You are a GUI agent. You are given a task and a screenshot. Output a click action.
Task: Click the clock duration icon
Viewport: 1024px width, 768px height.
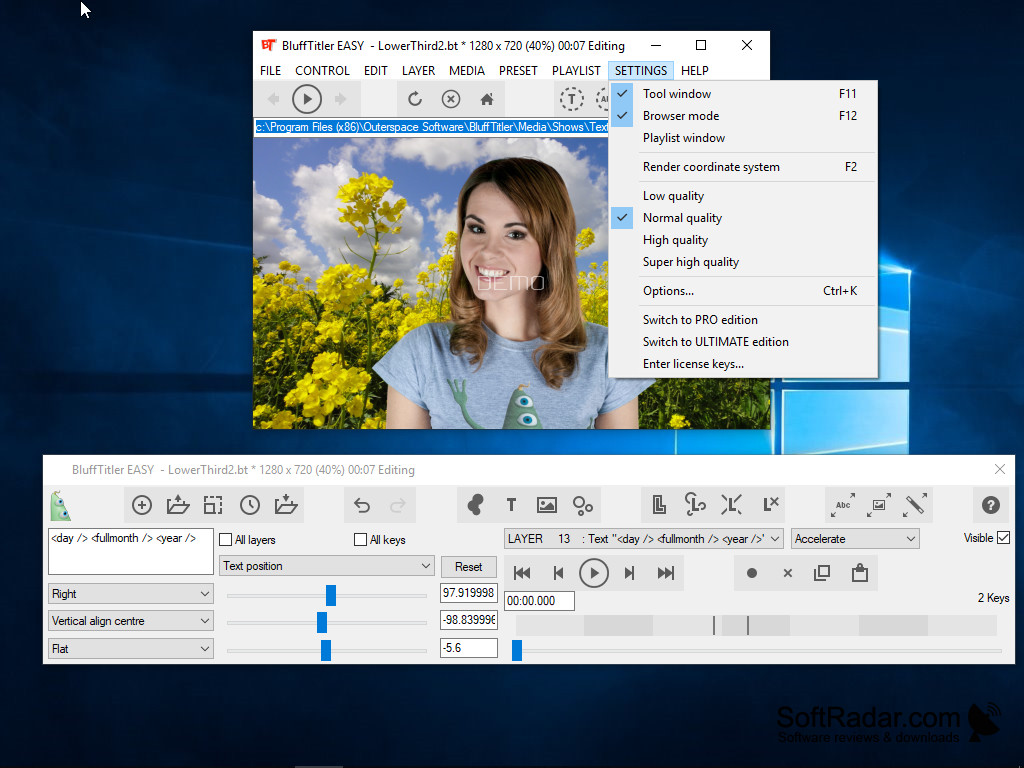click(x=249, y=505)
